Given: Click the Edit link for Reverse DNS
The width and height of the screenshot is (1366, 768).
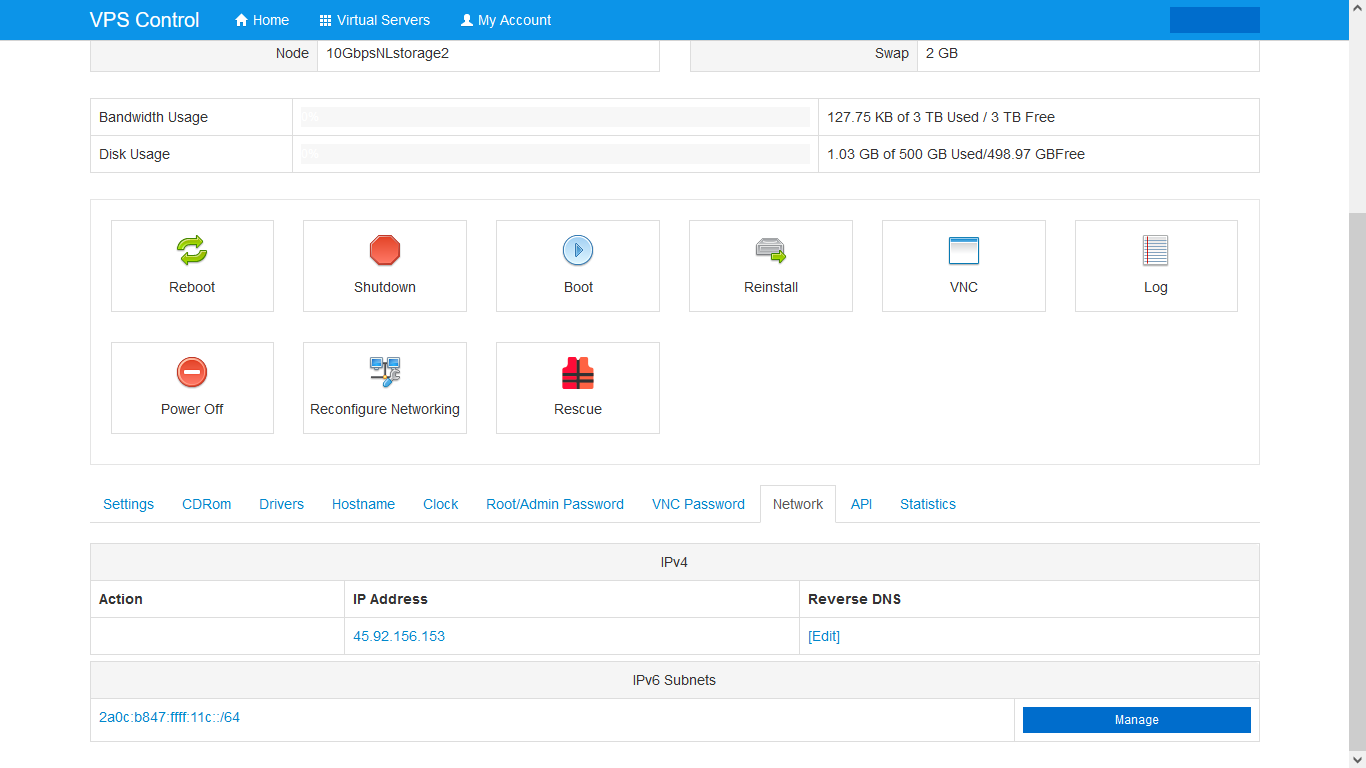Looking at the screenshot, I should [x=824, y=636].
